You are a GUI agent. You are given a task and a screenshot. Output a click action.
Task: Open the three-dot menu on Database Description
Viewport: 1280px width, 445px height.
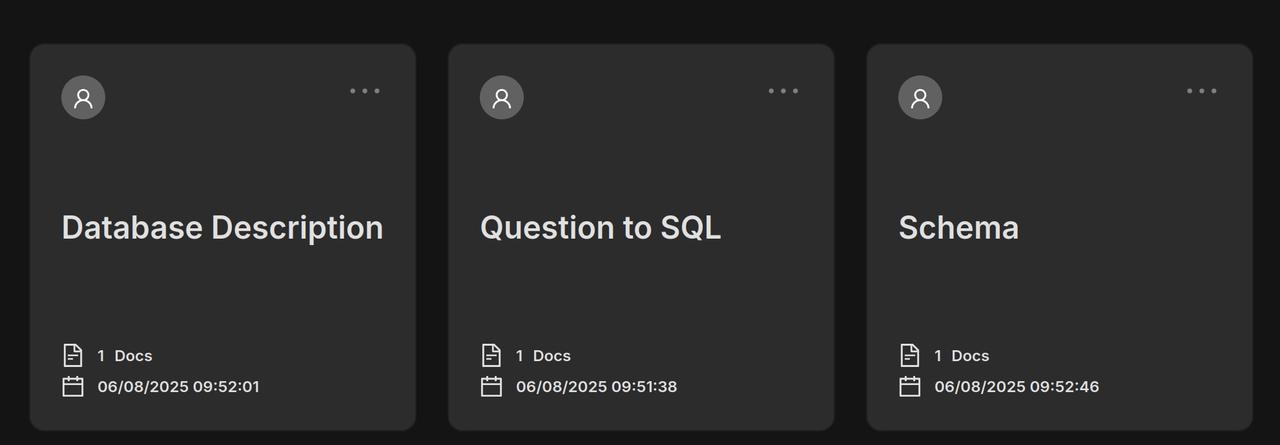click(x=365, y=91)
